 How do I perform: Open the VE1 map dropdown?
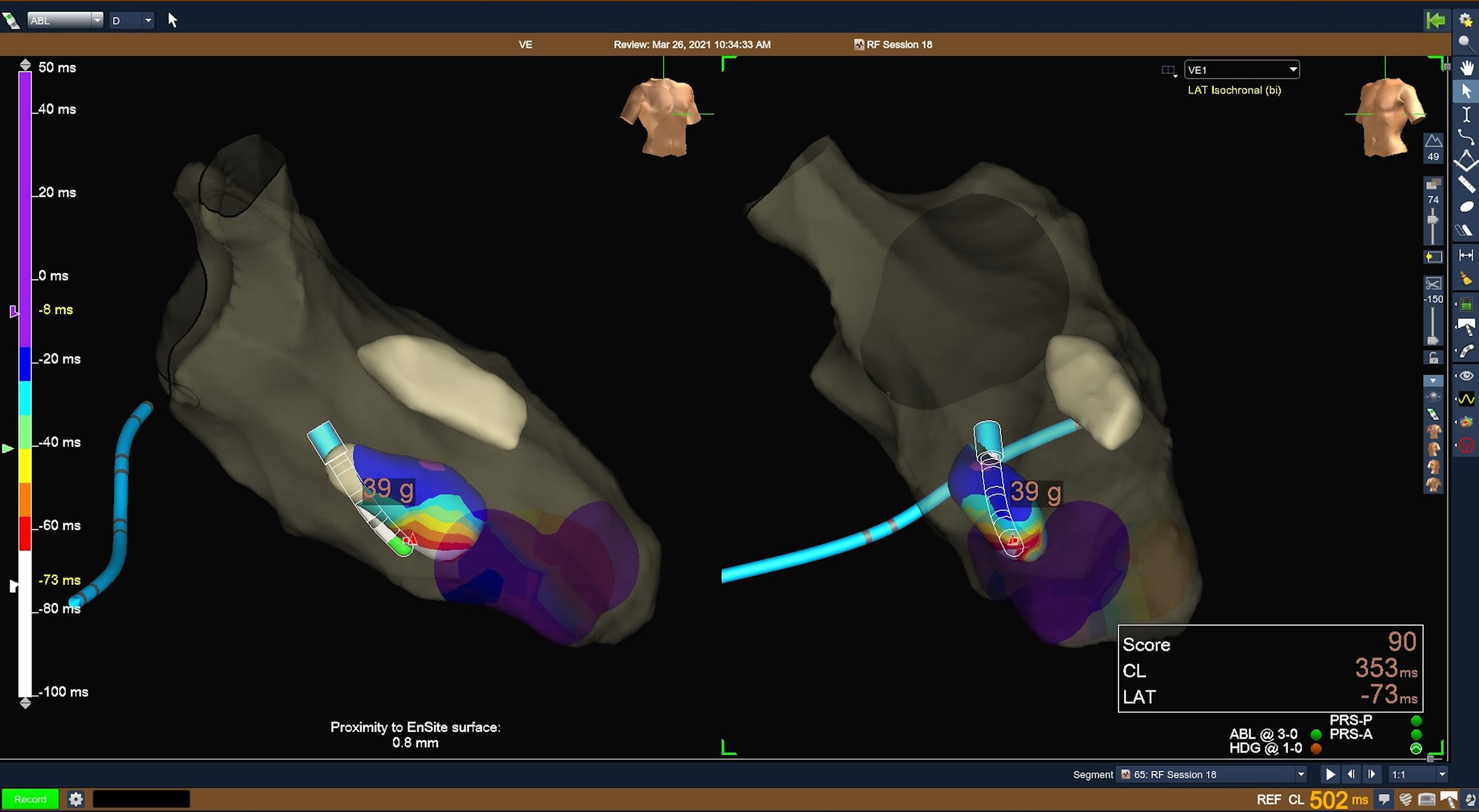pos(1241,69)
